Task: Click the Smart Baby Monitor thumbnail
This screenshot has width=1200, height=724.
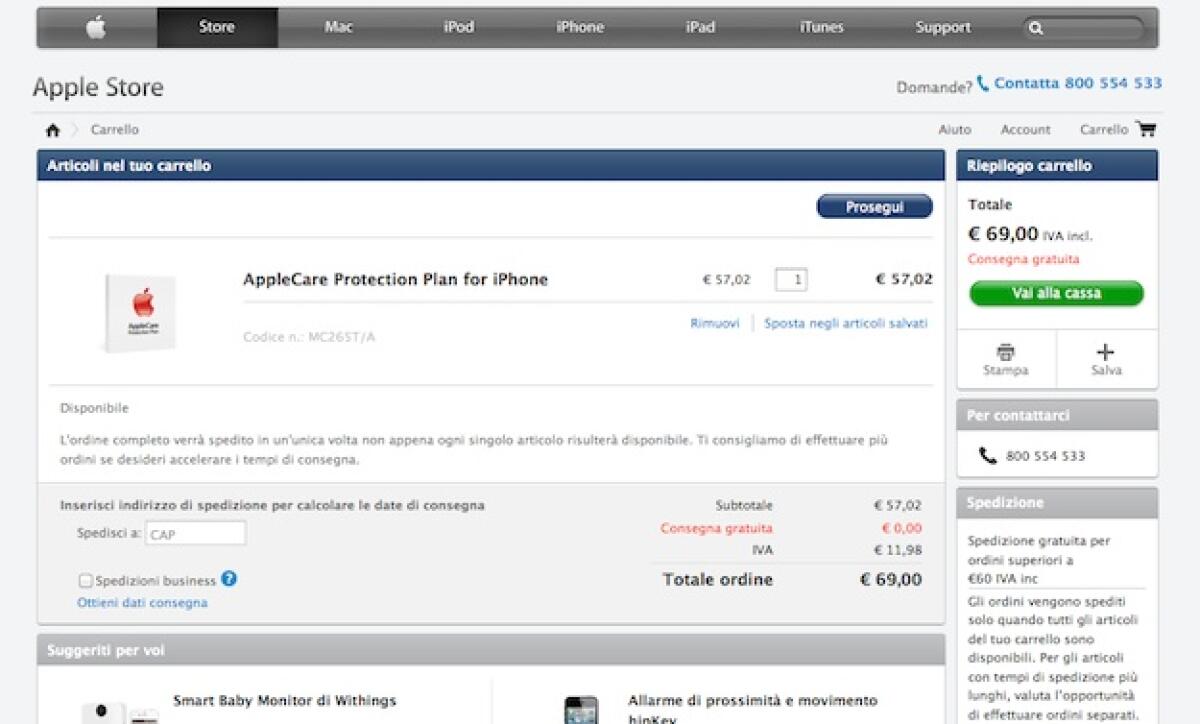Action: click(120, 712)
